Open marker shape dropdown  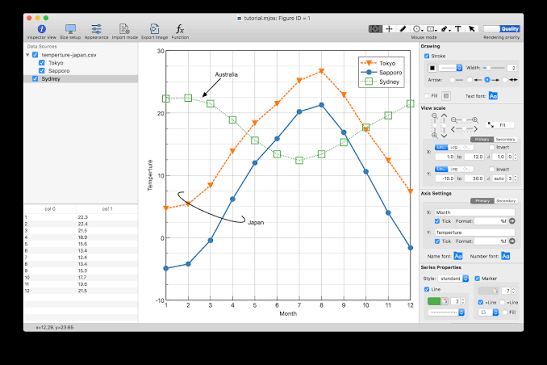pyautogui.click(x=488, y=312)
